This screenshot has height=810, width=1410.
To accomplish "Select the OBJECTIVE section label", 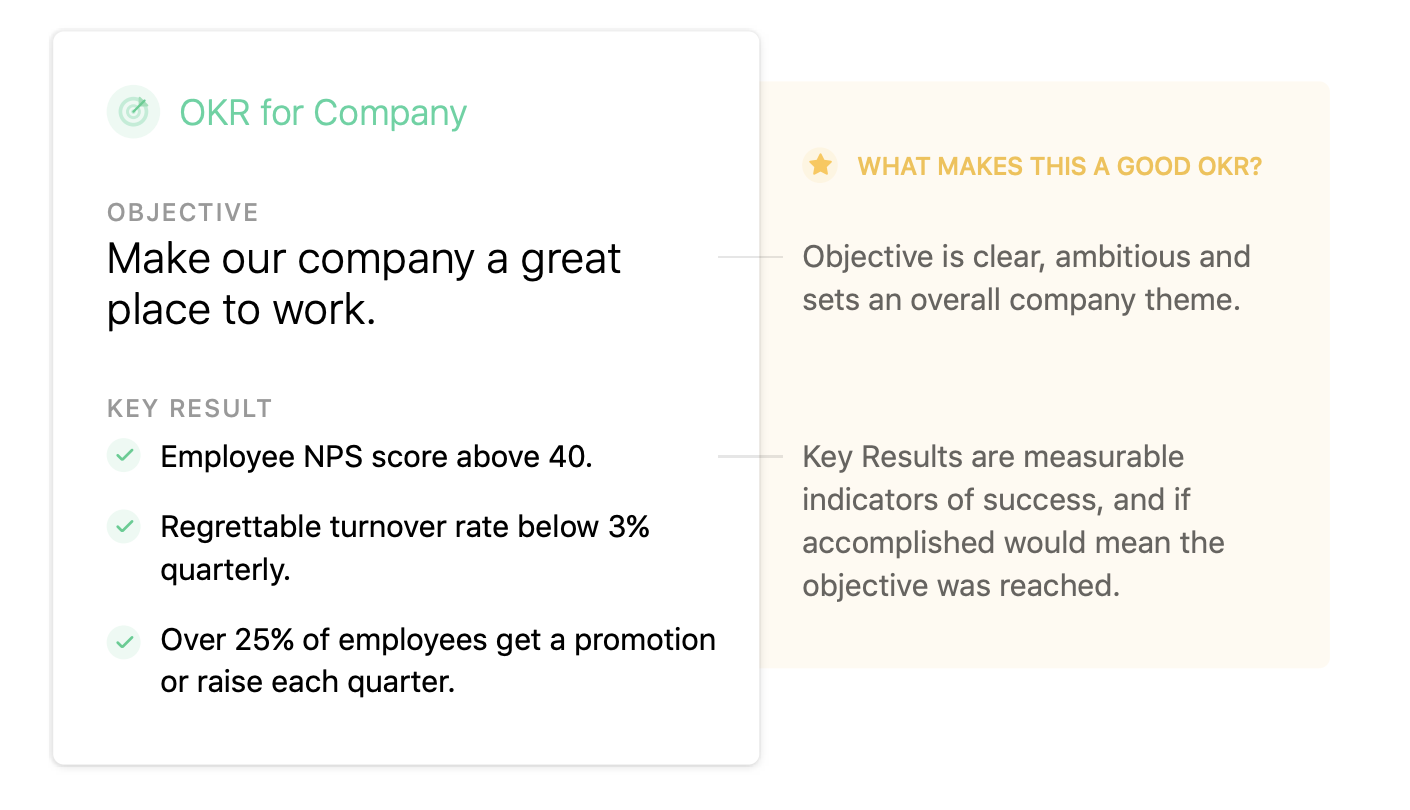I will click(x=183, y=212).
